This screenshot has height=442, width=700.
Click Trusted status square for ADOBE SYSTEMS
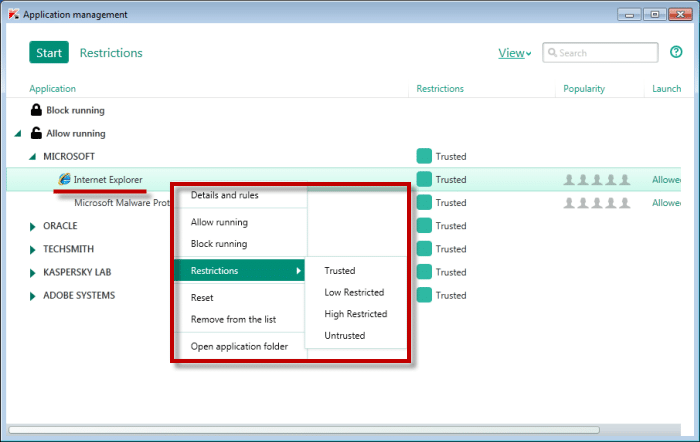(424, 295)
